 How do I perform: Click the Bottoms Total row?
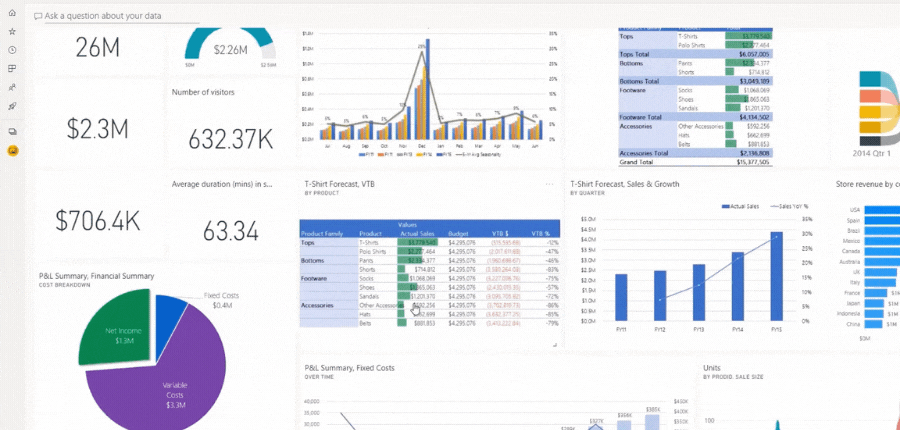pyautogui.click(x=695, y=82)
